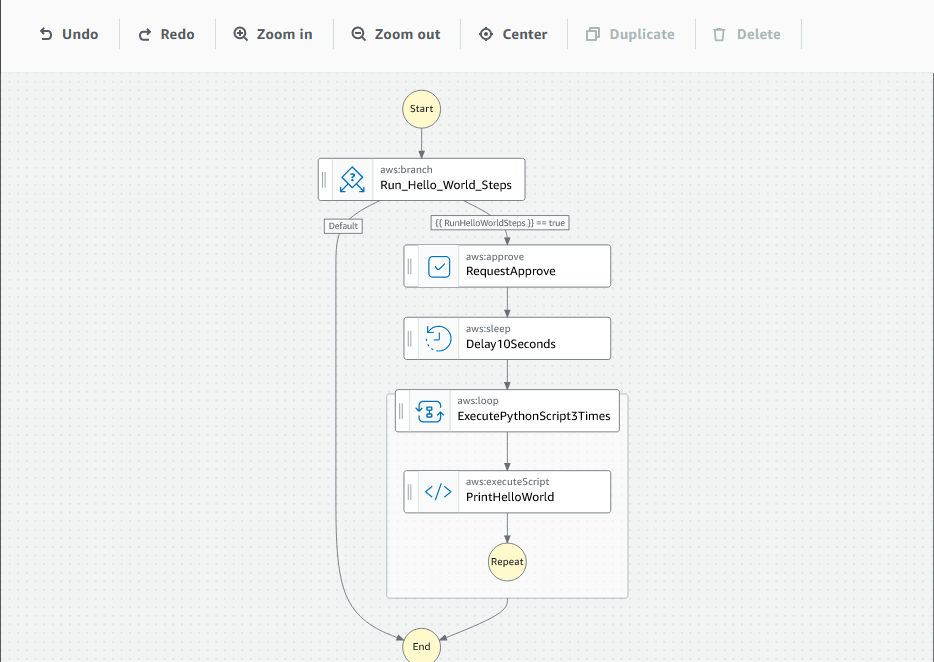Select the Start node
Screen dimensions: 934x662
pos(420,108)
